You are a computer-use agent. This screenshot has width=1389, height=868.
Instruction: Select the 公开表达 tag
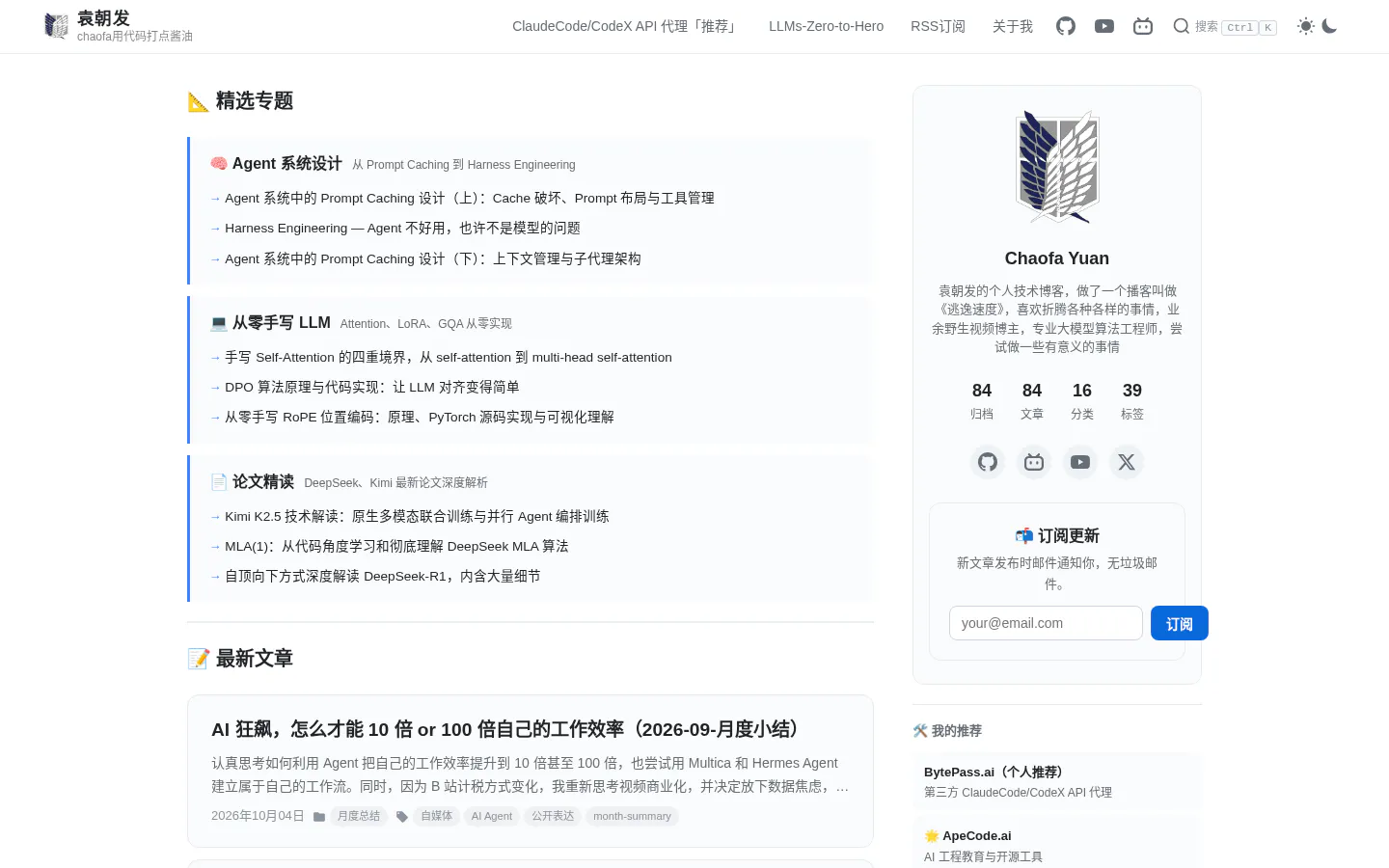[553, 816]
